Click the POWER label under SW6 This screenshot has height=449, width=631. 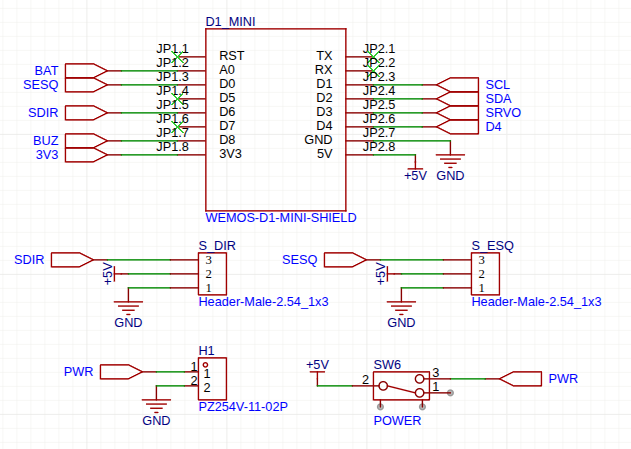point(397,420)
